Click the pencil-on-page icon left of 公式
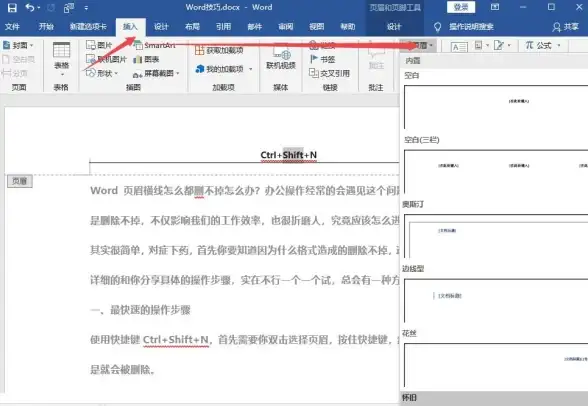Viewport: 588px width, 406px height. click(499, 45)
